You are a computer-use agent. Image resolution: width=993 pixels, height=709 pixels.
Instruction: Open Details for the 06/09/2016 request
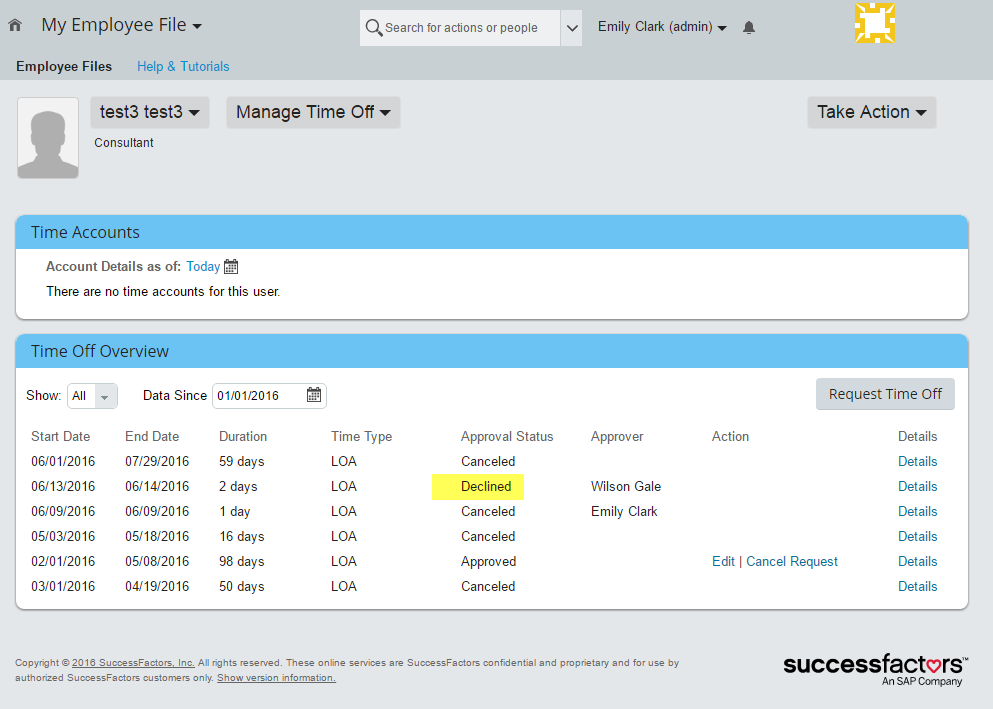918,511
